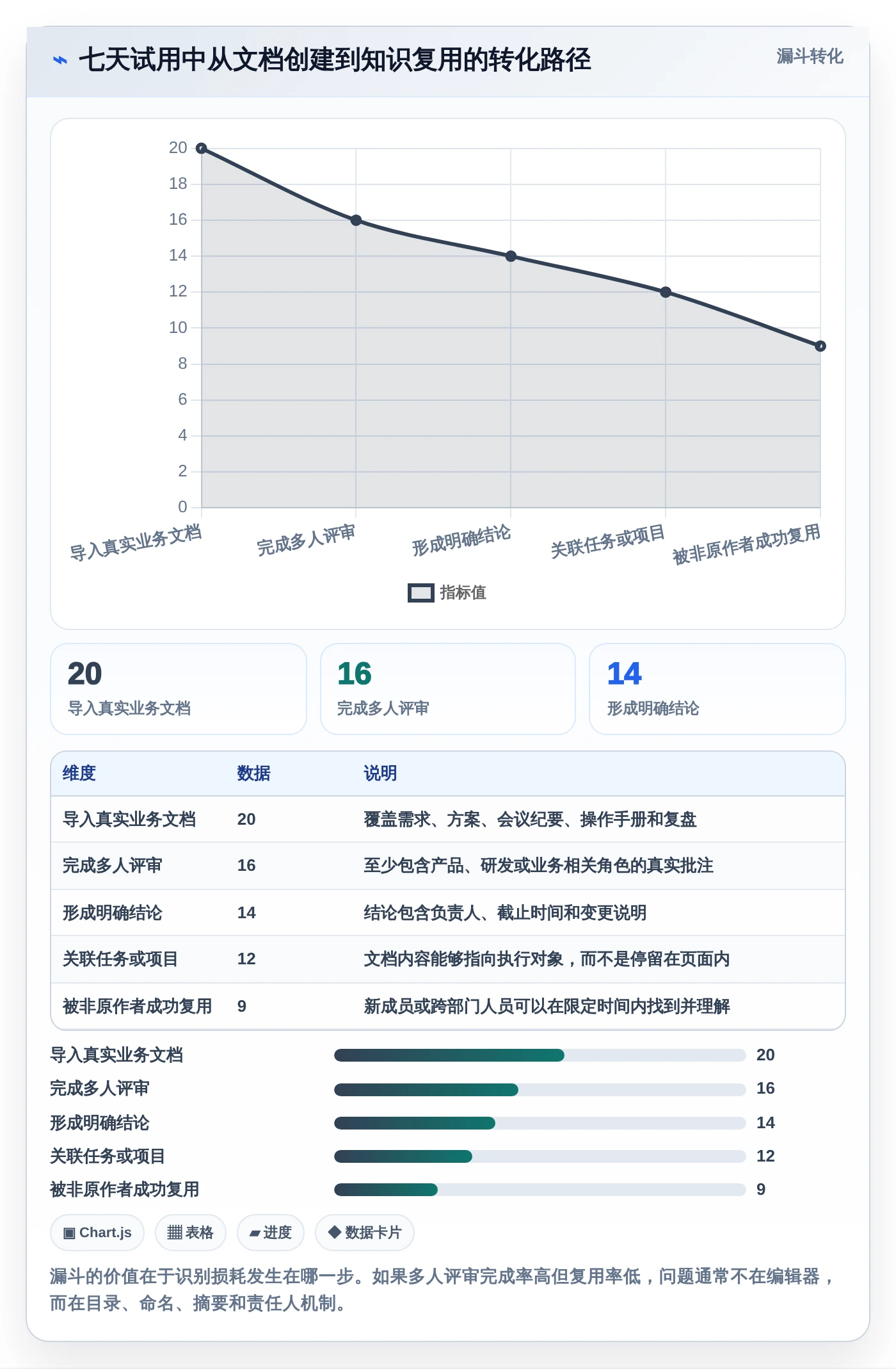Select table row 完成多人评审

(x=448, y=866)
